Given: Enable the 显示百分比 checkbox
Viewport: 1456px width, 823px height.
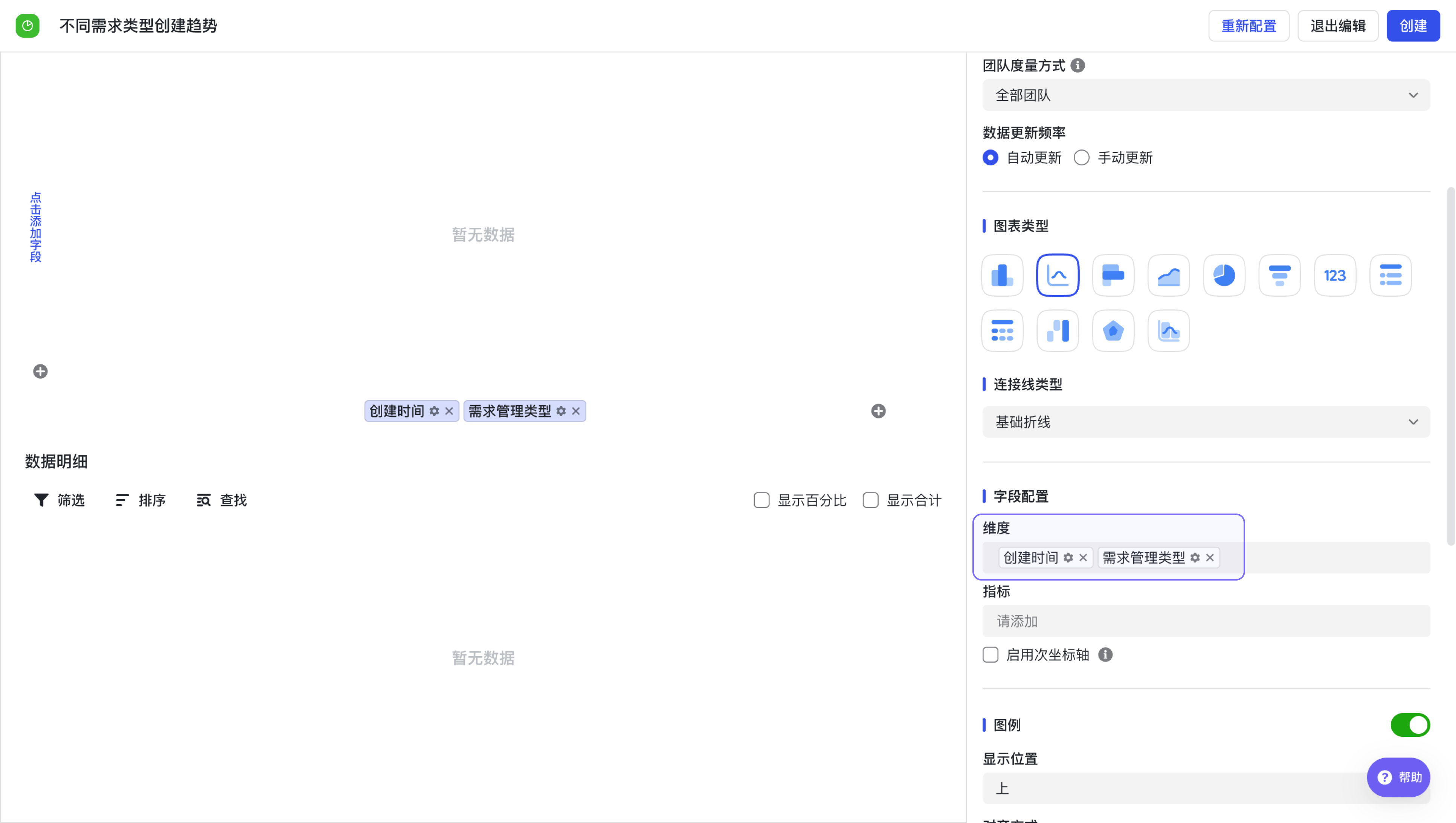Looking at the screenshot, I should 761,500.
